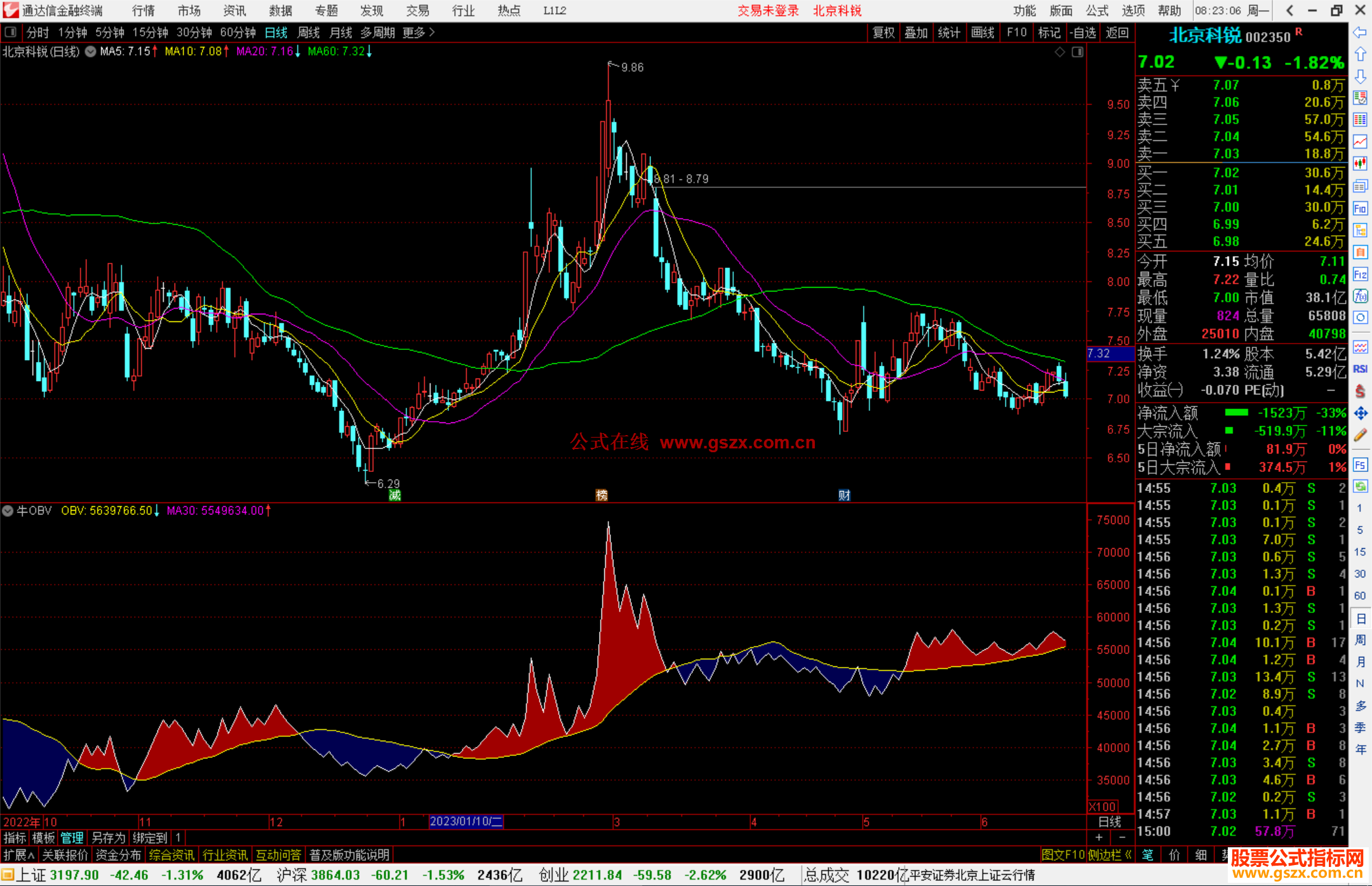Click the four-way move arrows icon
The image size is (1372, 886).
click(x=1360, y=413)
